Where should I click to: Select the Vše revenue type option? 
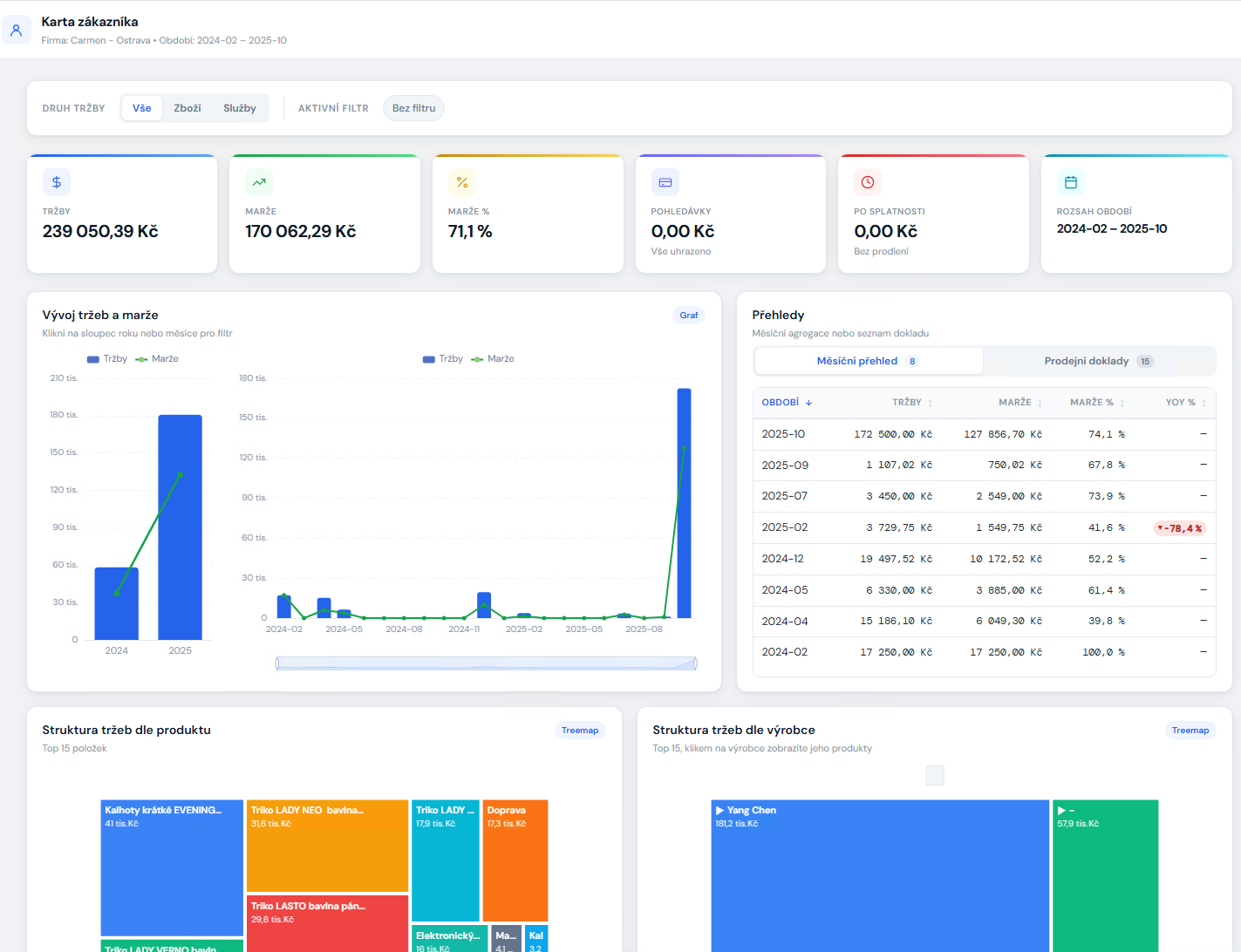tap(142, 108)
